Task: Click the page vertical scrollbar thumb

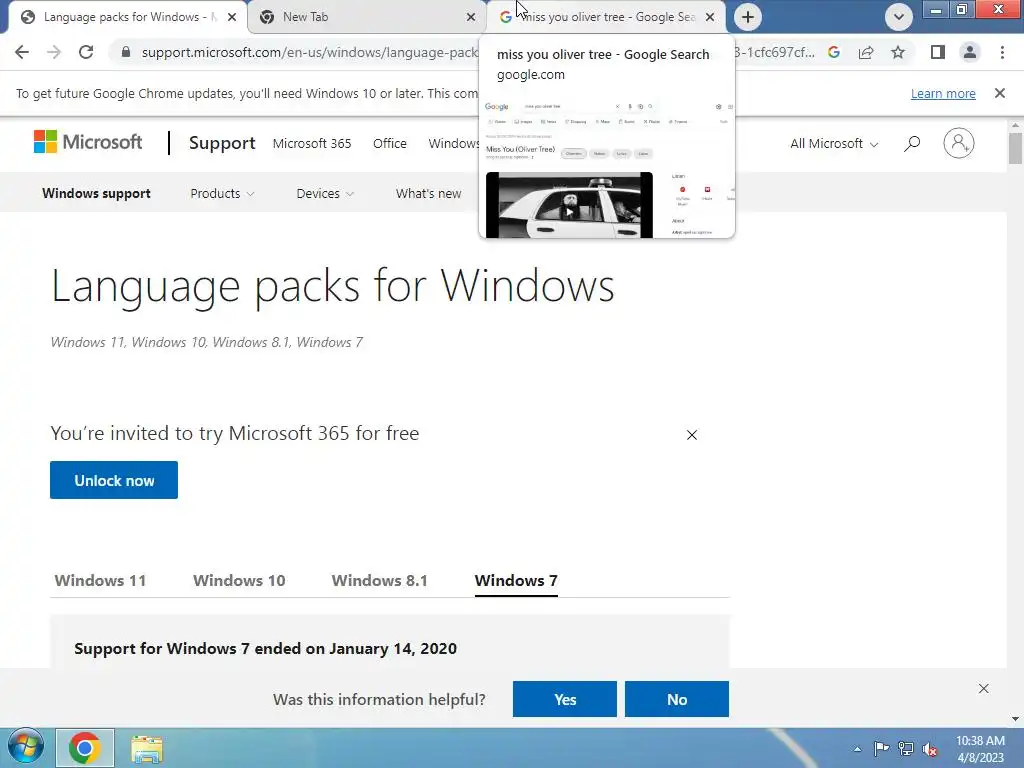Action: pyautogui.click(x=1015, y=148)
